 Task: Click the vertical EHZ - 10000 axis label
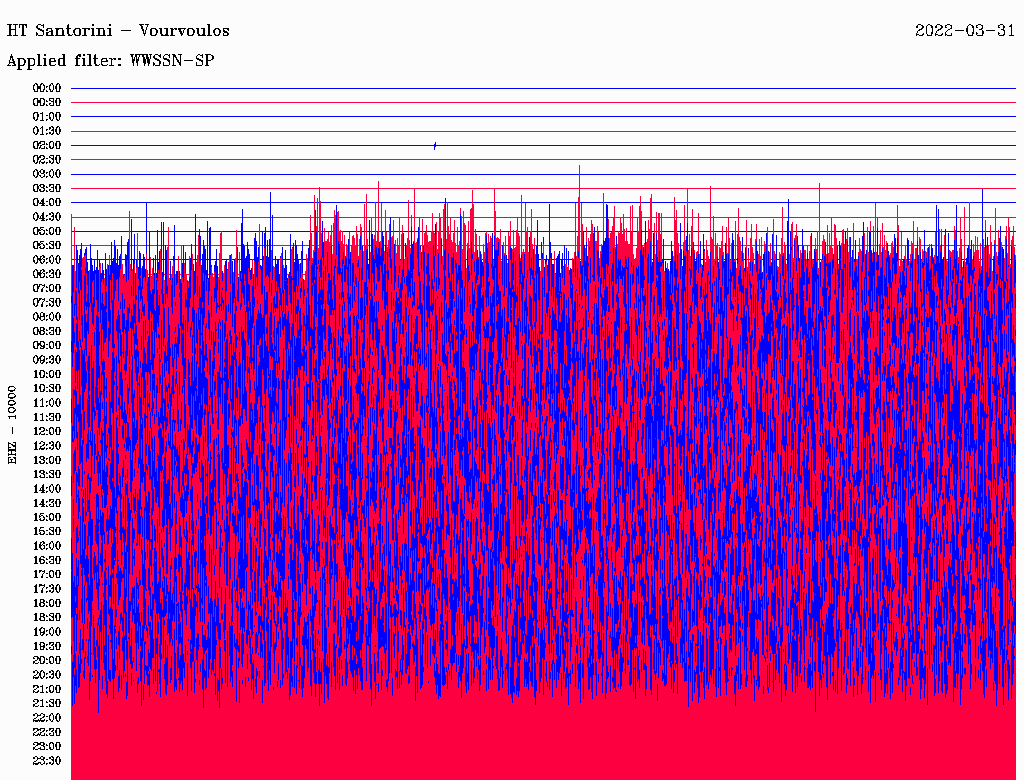pos(13,424)
